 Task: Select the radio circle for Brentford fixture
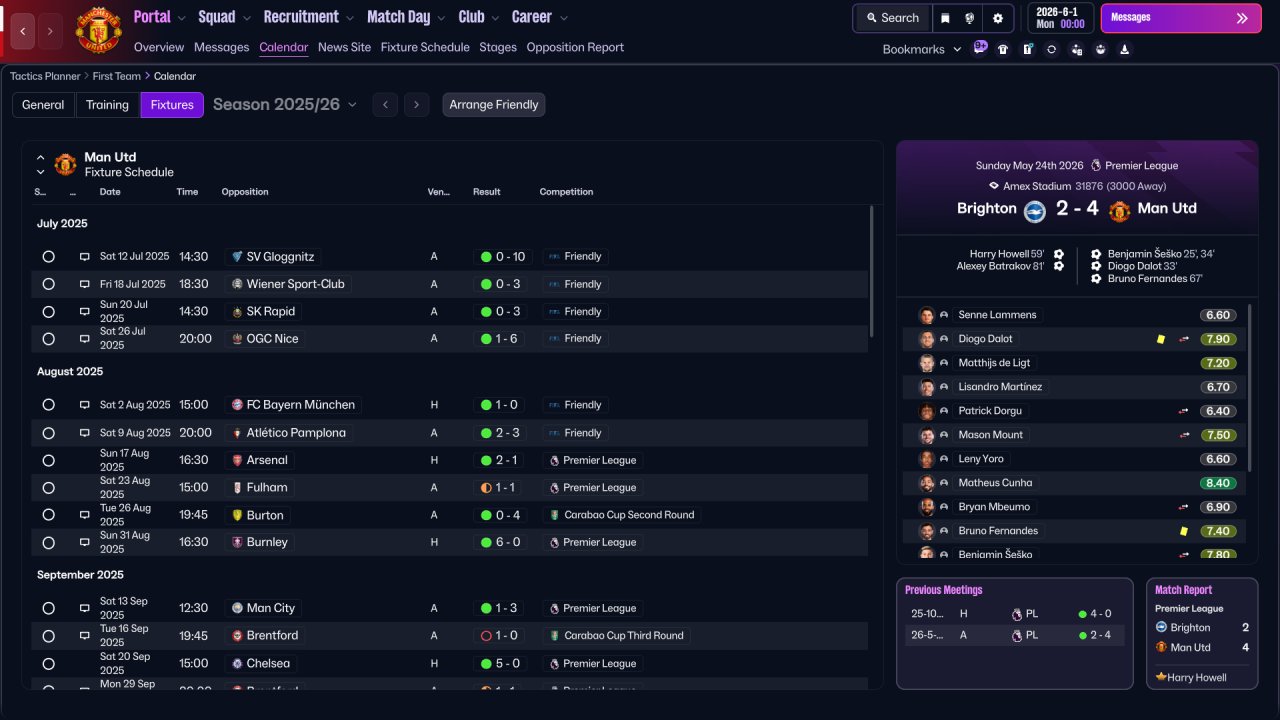tap(48, 636)
